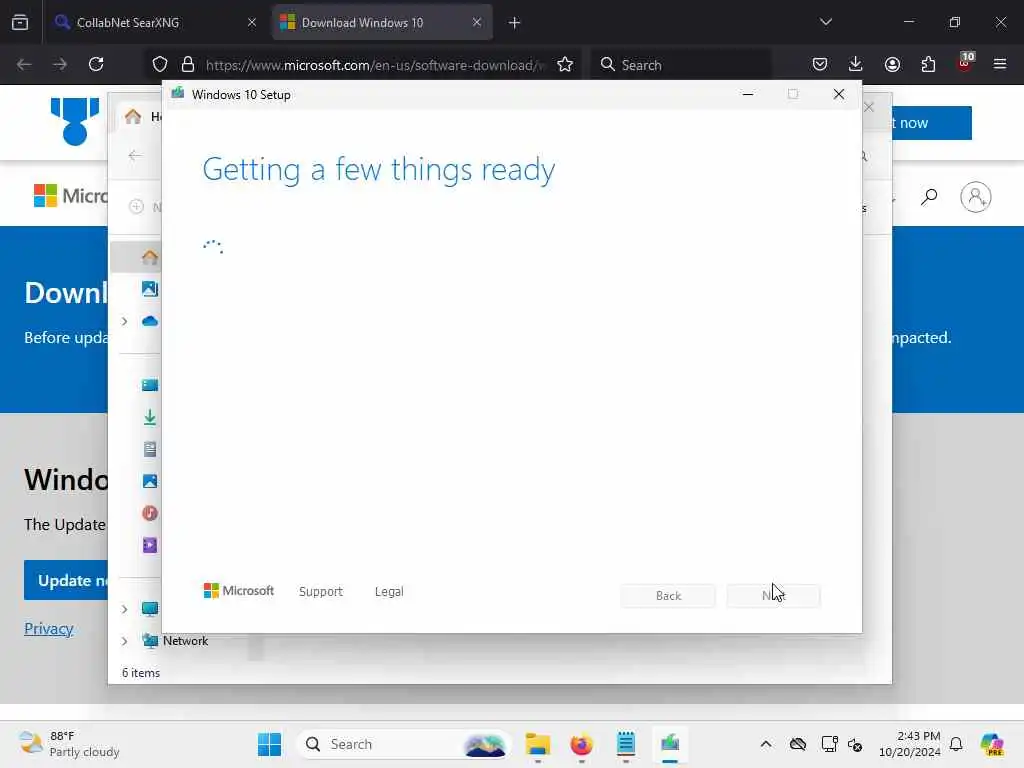The height and width of the screenshot is (768, 1024).
Task: Open the Notepad taskbar icon
Action: (x=626, y=744)
